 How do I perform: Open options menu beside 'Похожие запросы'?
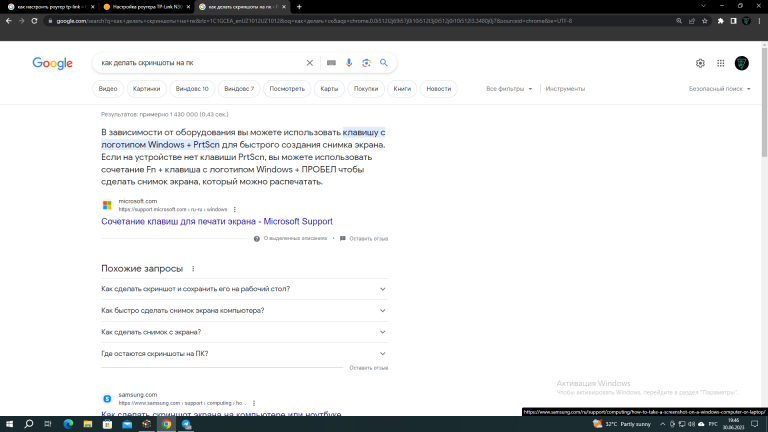(193, 269)
